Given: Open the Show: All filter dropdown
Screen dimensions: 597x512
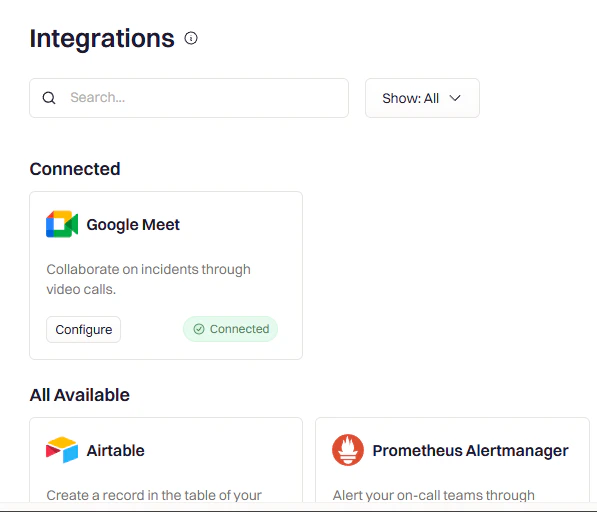Looking at the screenshot, I should click(422, 98).
